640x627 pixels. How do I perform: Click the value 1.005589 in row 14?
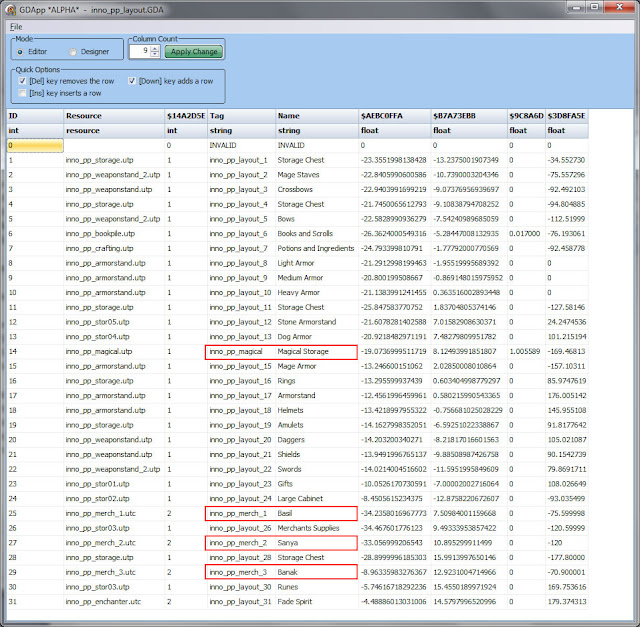tap(526, 351)
